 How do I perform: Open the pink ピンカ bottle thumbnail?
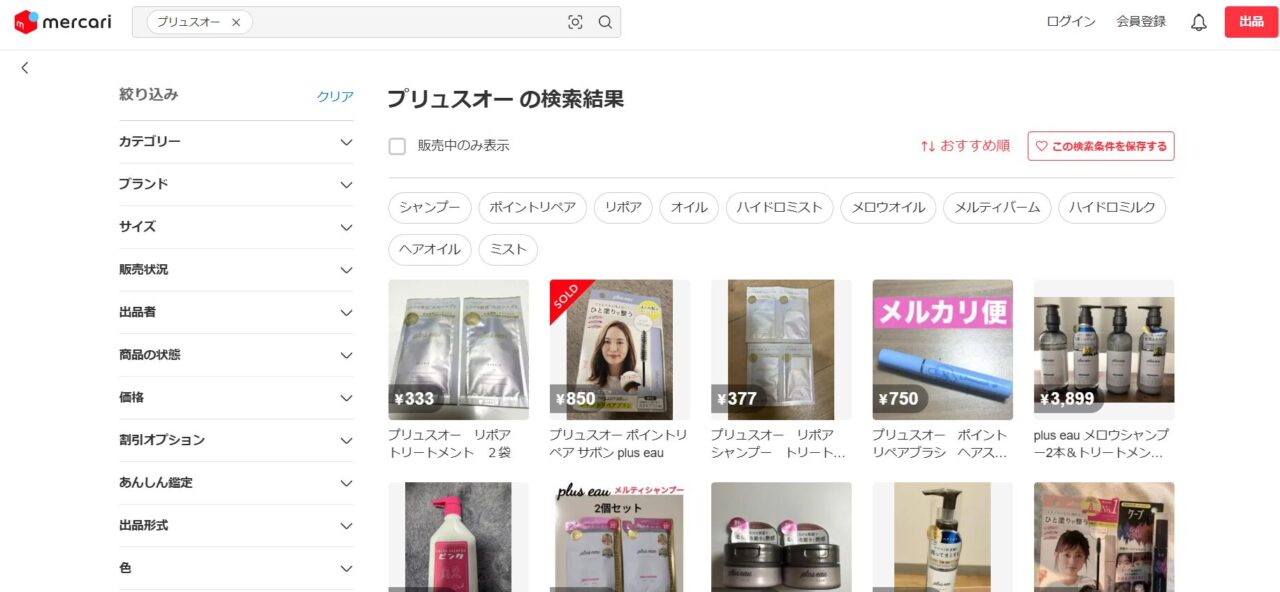click(x=458, y=537)
